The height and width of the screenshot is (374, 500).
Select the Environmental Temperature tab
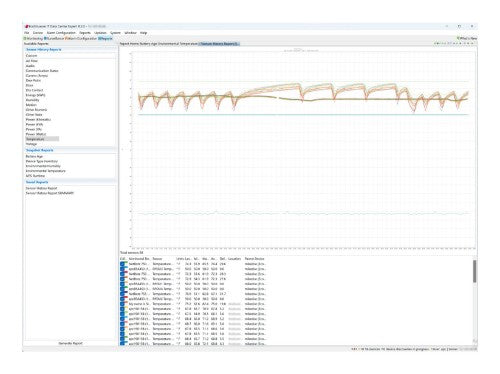[178, 44]
